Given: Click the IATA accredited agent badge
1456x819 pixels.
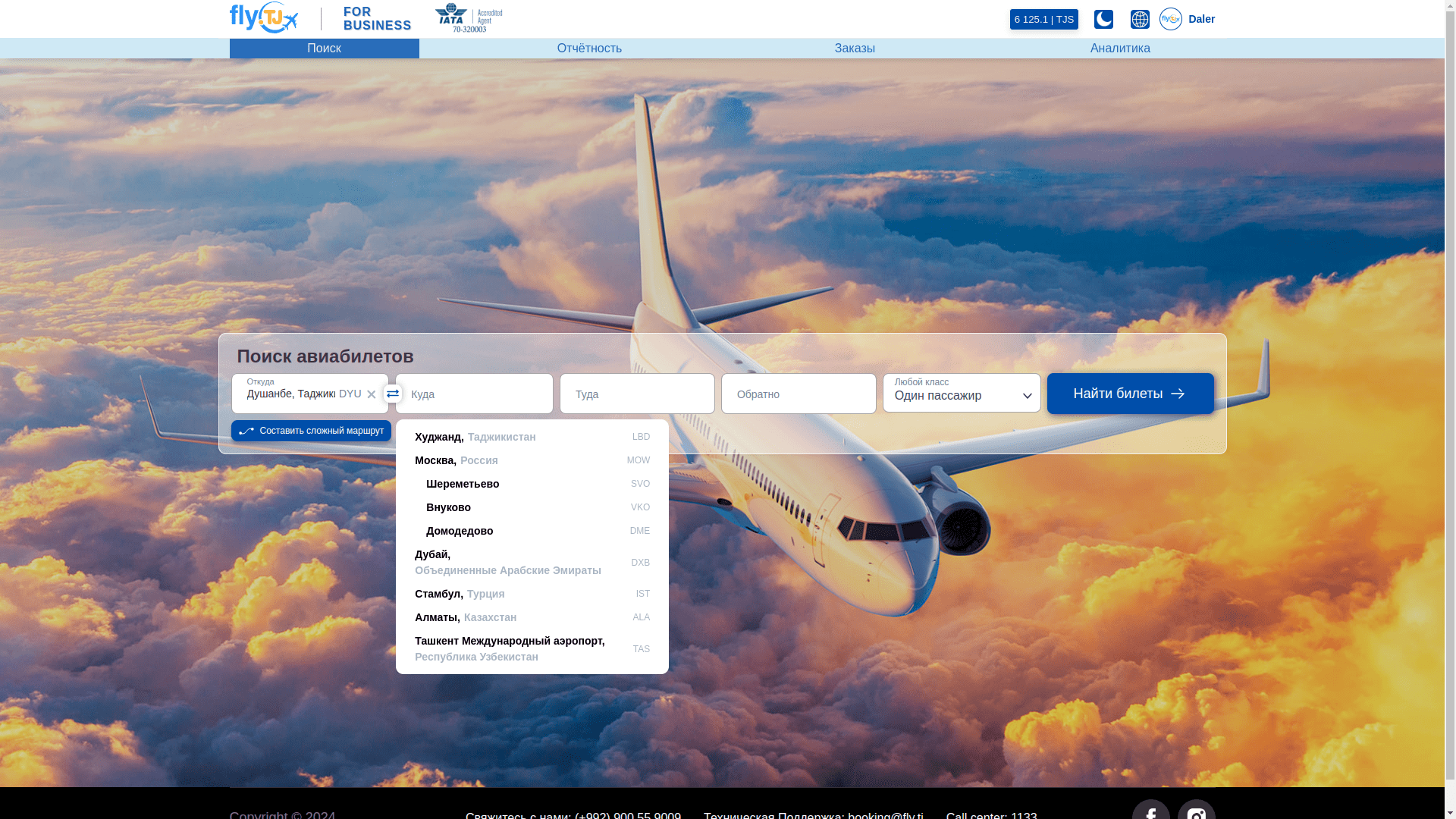Looking at the screenshot, I should [469, 18].
